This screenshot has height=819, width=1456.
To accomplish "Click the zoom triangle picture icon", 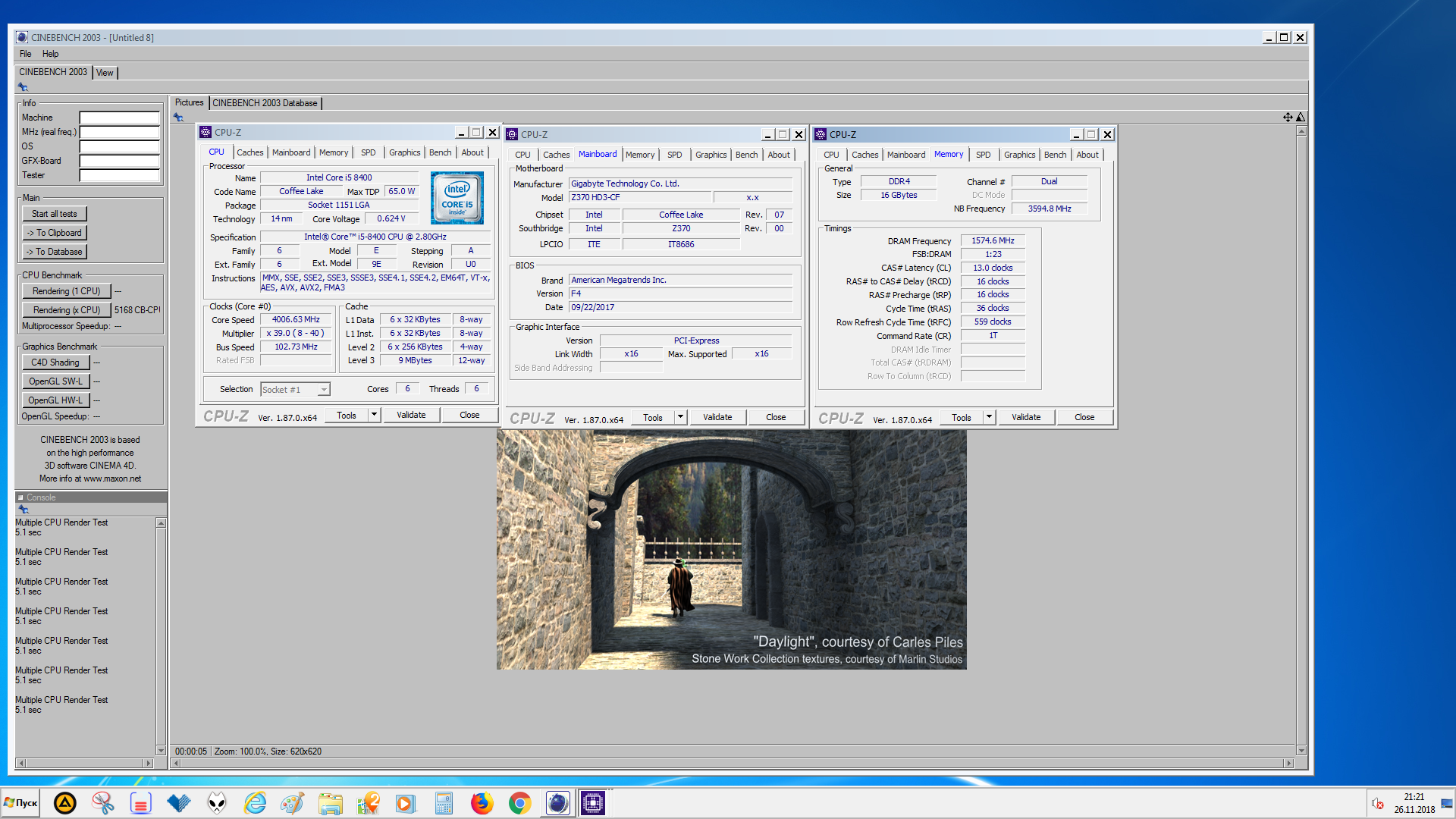I will 1301,117.
